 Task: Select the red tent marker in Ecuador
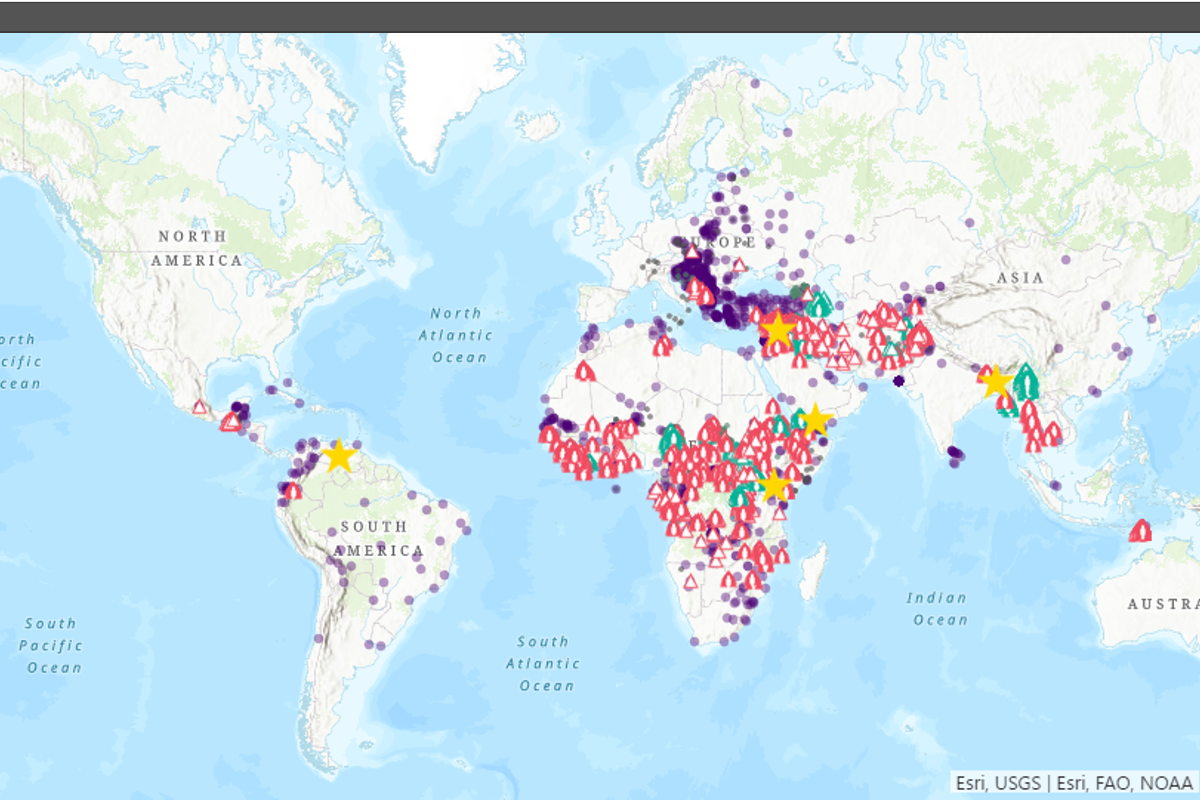[x=292, y=491]
